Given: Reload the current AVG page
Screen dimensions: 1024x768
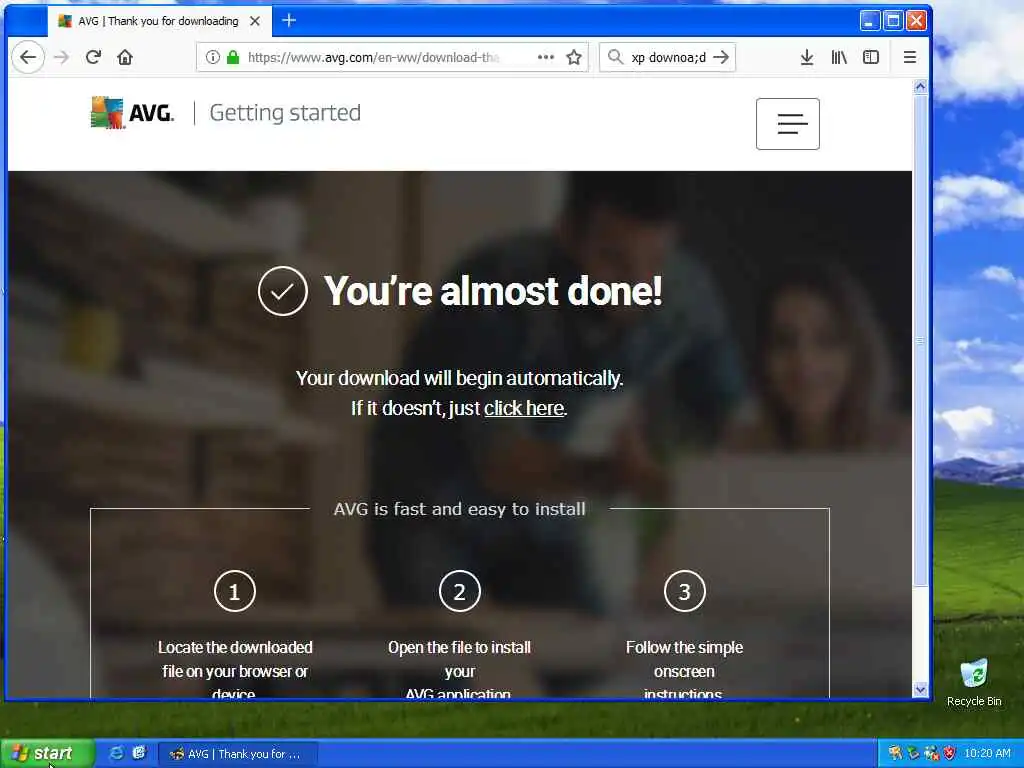Looking at the screenshot, I should 93,57.
